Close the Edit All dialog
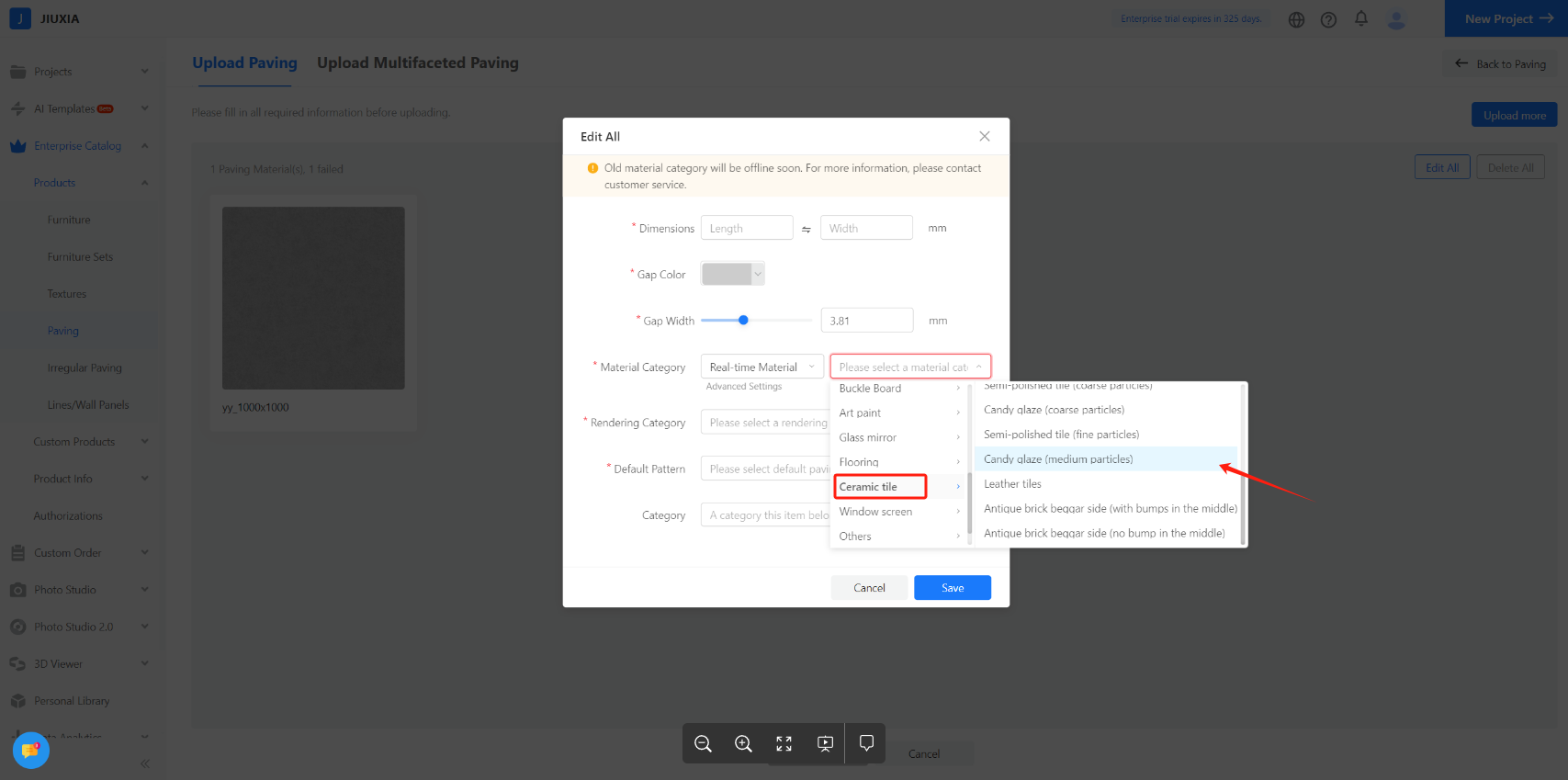Viewport: 1568px width, 780px height. pyautogui.click(x=984, y=136)
